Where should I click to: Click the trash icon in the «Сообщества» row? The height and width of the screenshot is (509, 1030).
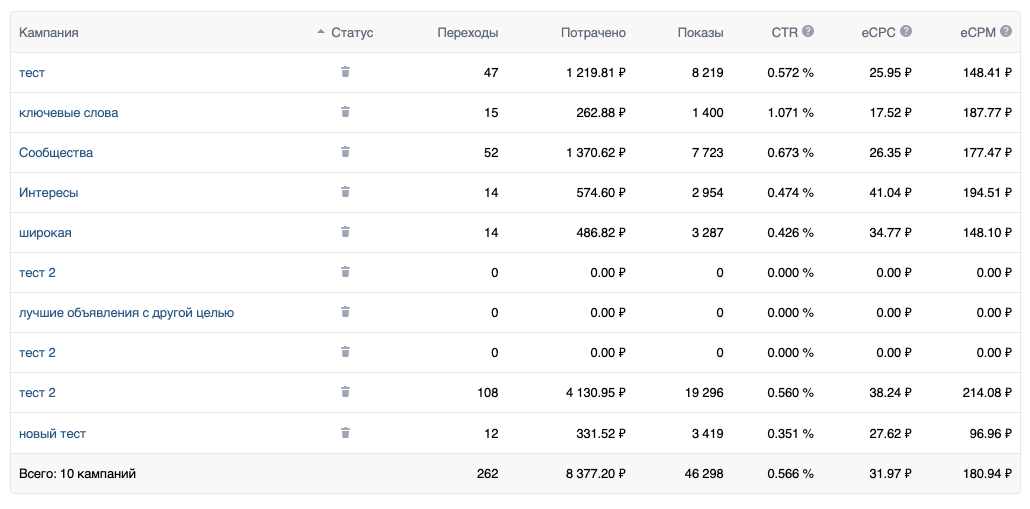(345, 152)
